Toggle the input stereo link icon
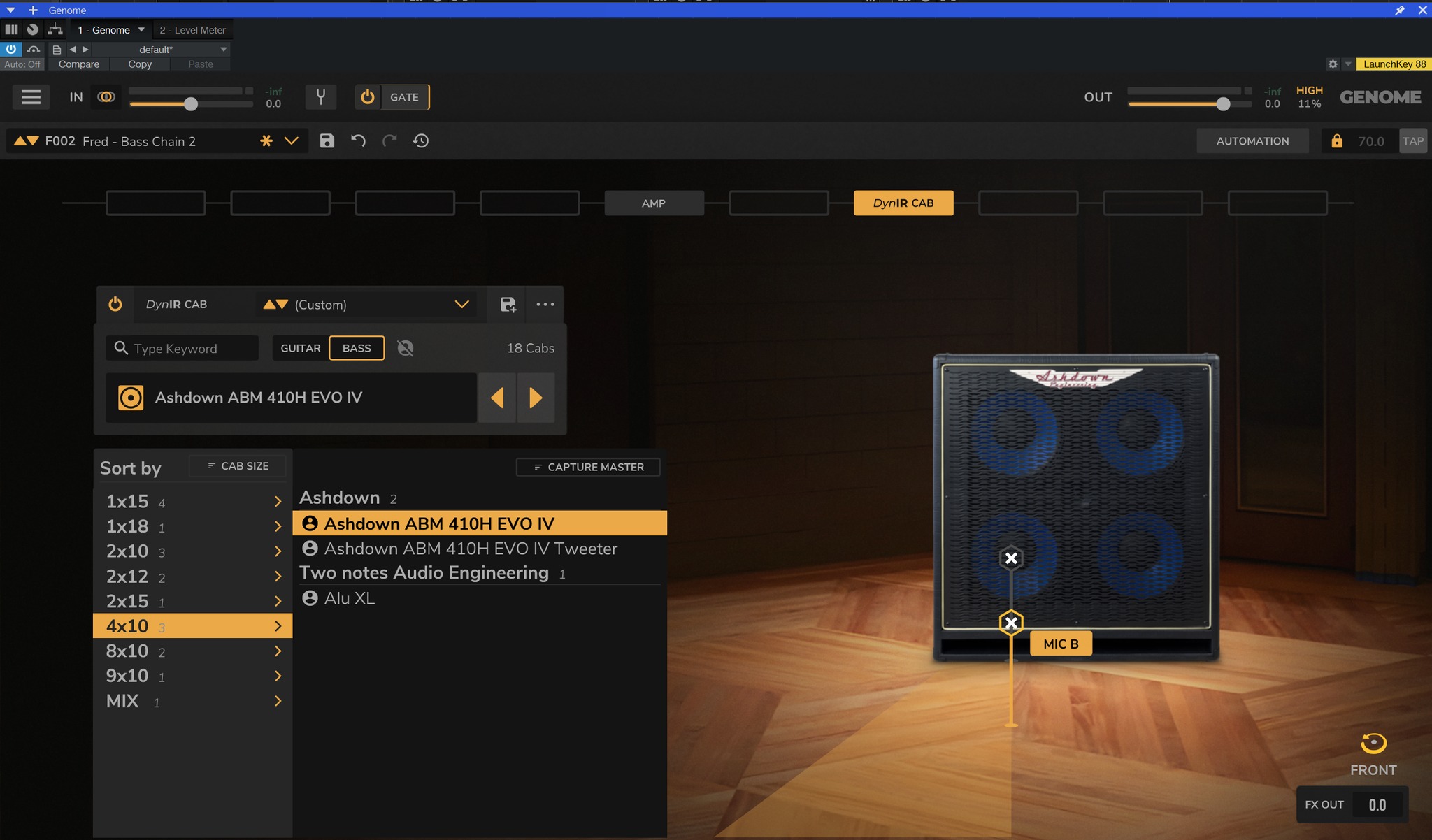1432x840 pixels. pos(106,97)
